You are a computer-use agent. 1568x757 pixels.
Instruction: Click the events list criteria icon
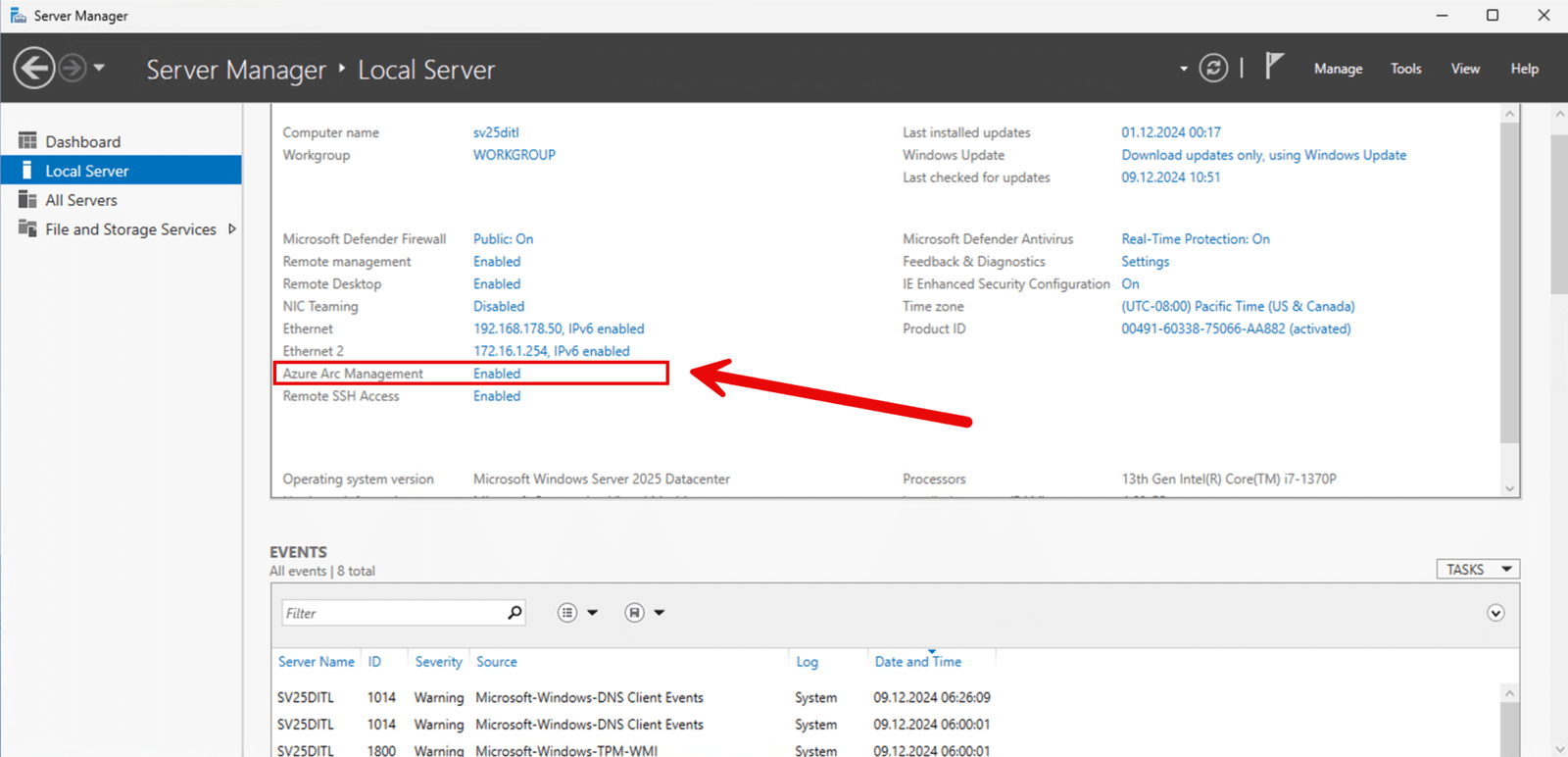click(567, 613)
